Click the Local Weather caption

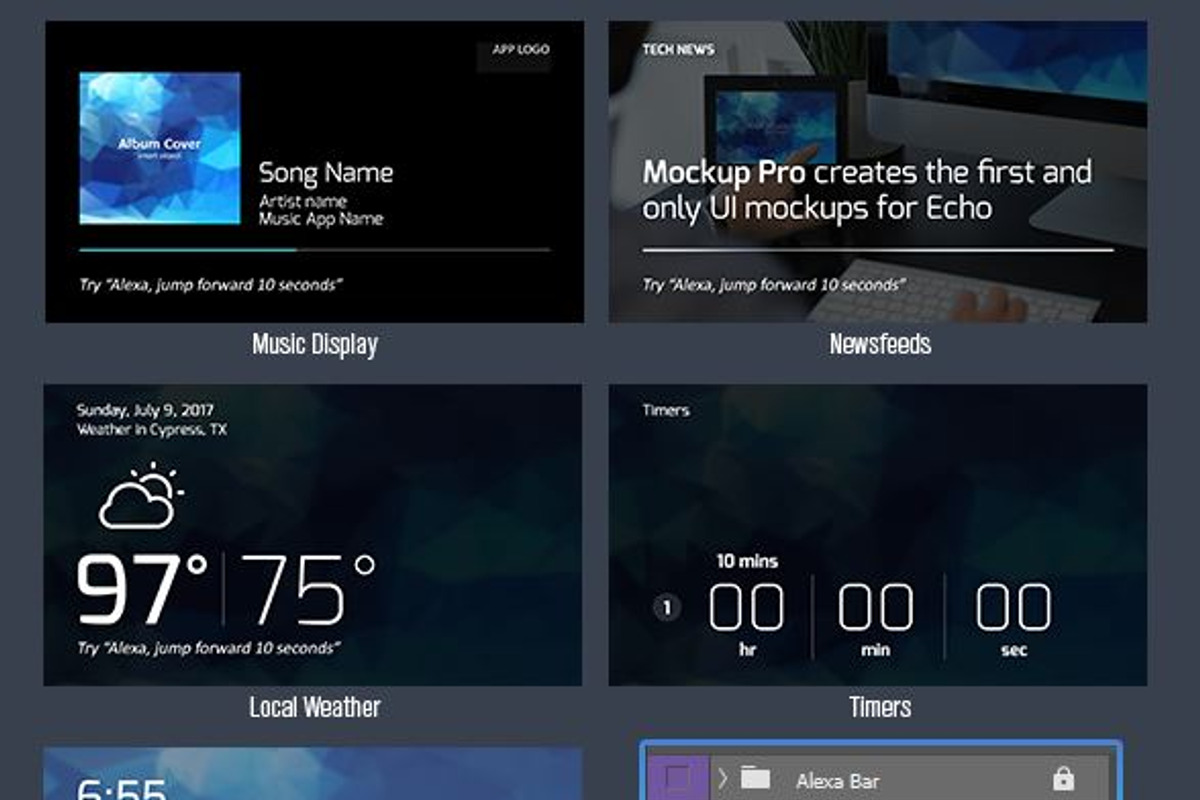click(x=315, y=708)
